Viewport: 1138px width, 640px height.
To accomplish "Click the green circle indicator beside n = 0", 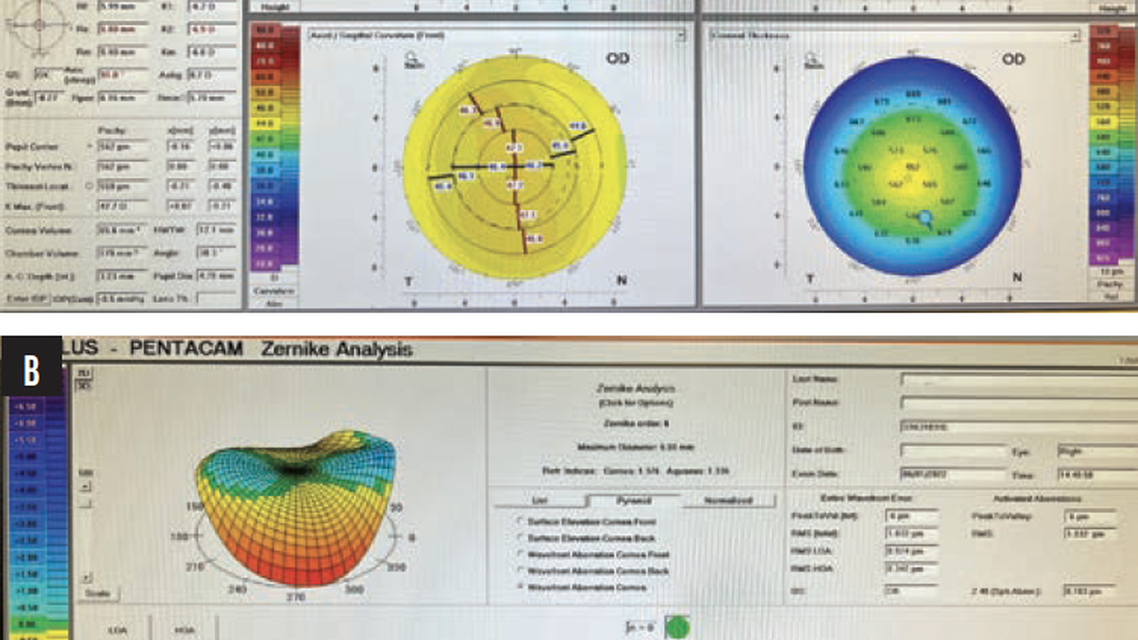I will 676,627.
